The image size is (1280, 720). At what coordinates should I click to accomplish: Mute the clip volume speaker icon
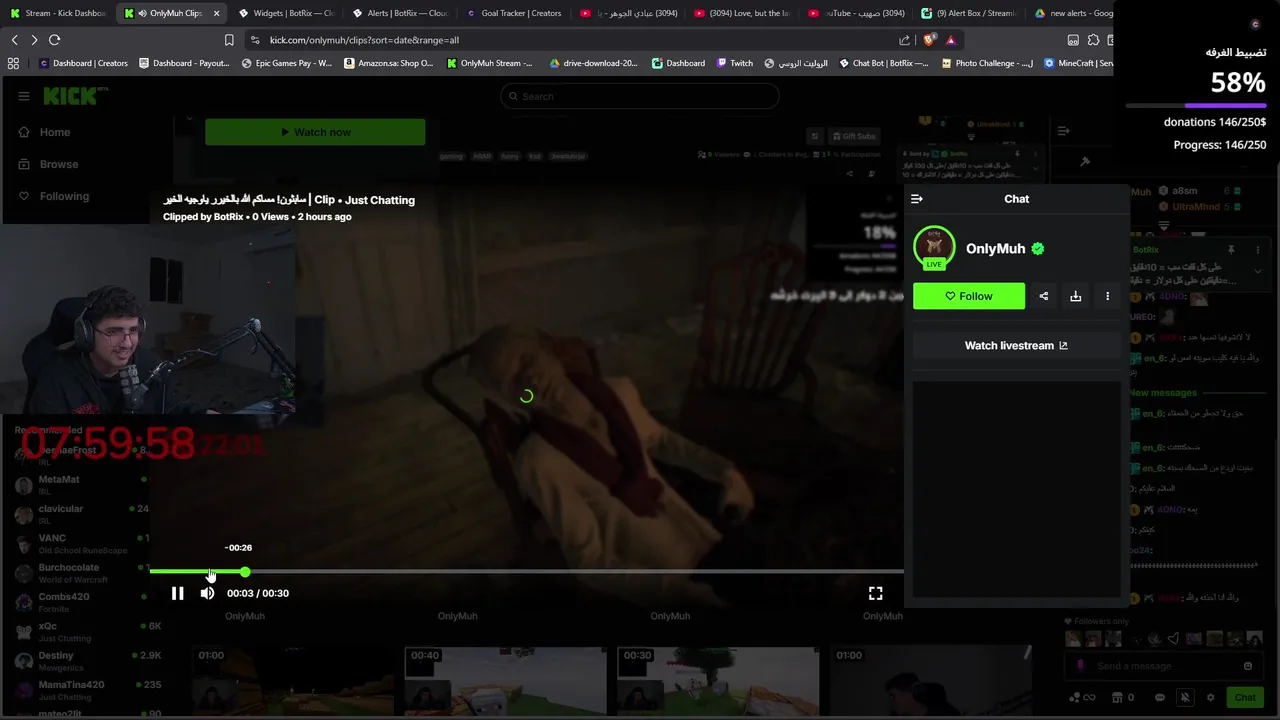tap(207, 593)
